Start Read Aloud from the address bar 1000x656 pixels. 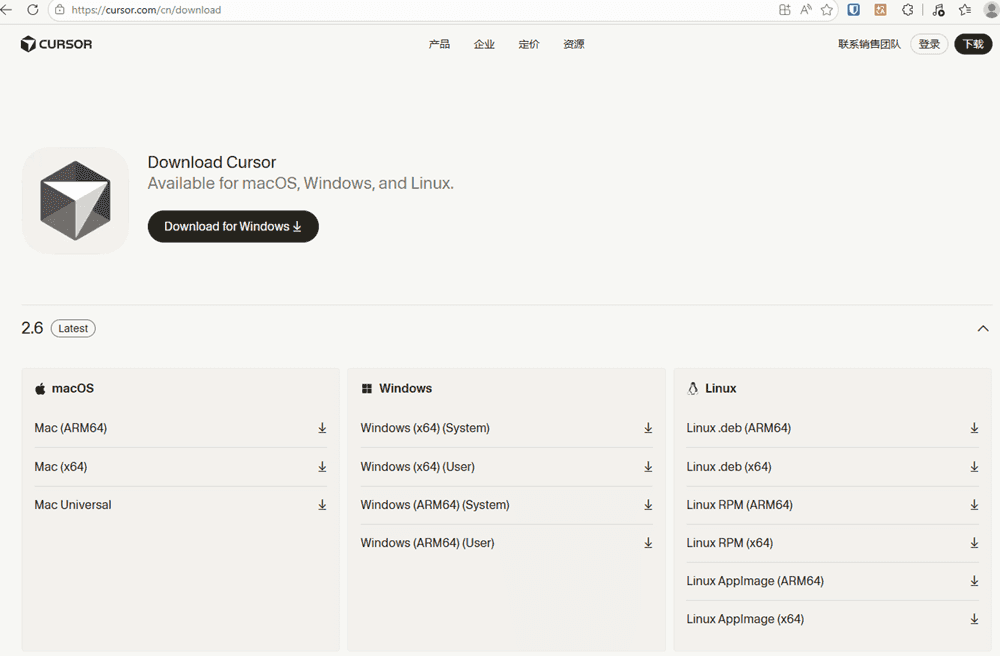tap(806, 10)
